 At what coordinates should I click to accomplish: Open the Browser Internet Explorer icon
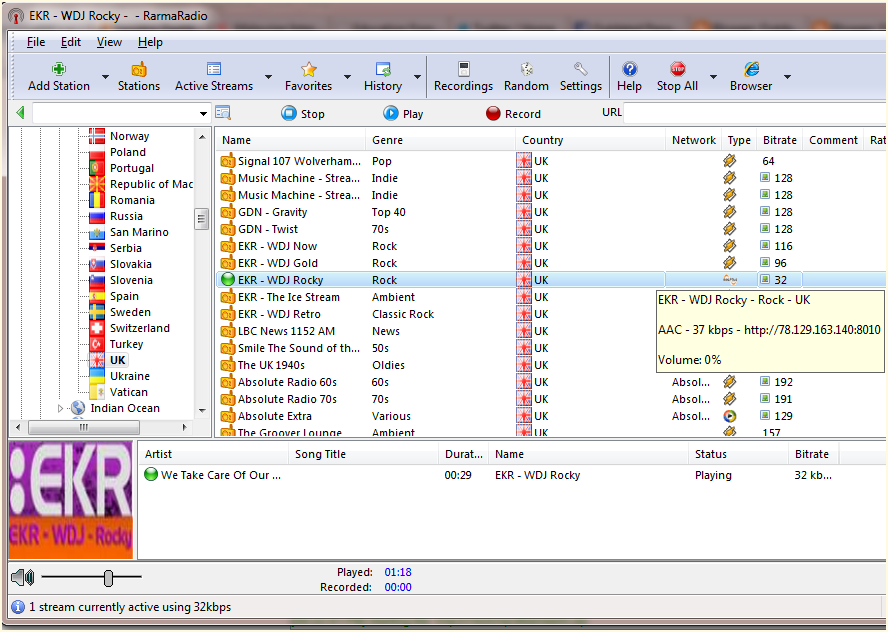[752, 69]
